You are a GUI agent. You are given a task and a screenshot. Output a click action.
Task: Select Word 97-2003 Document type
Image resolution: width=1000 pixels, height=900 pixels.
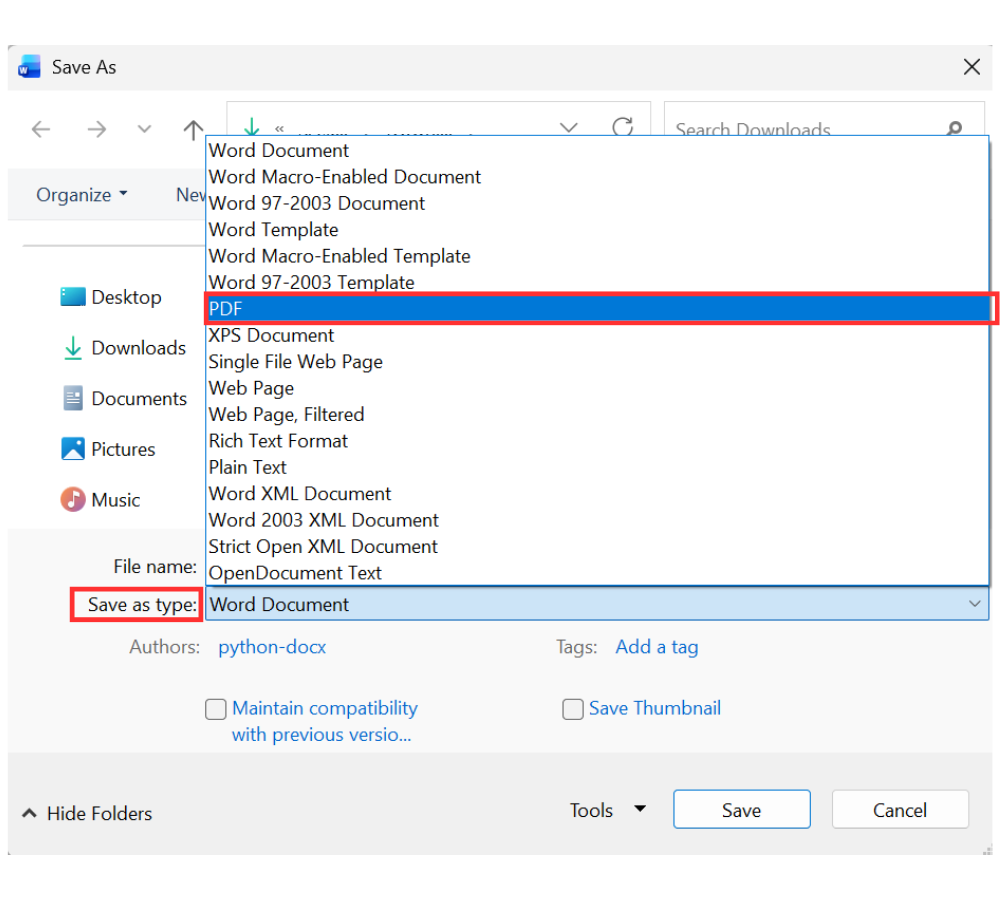click(x=597, y=203)
